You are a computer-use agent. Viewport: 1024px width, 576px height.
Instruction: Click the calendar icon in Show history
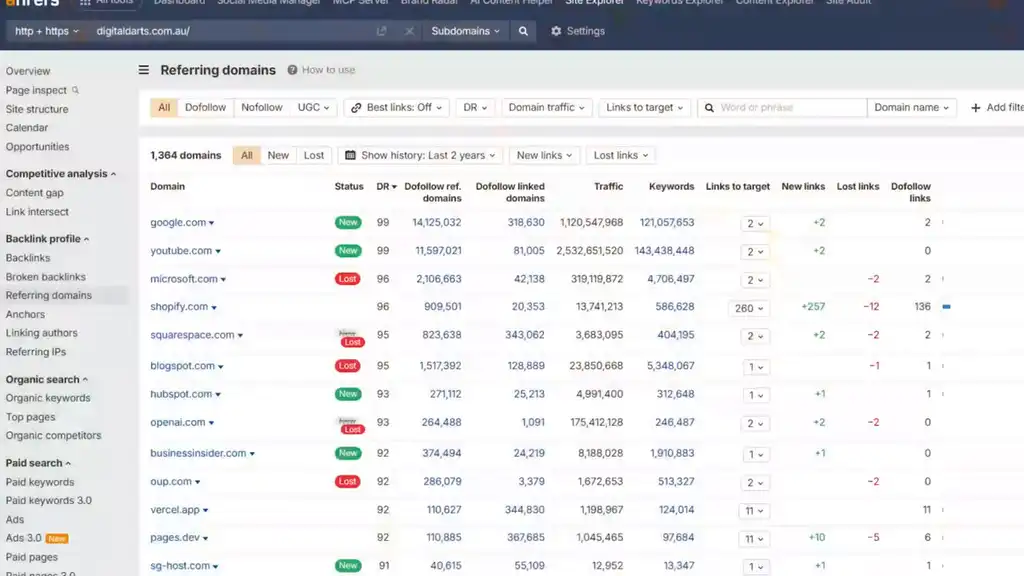point(350,155)
